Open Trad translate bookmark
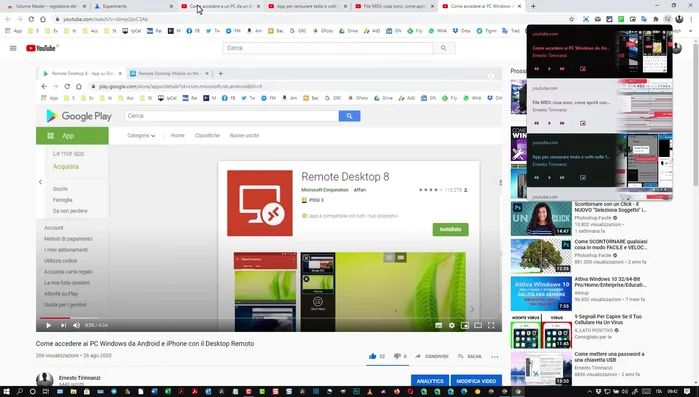This screenshot has height=397, width=699. tap(511, 31)
